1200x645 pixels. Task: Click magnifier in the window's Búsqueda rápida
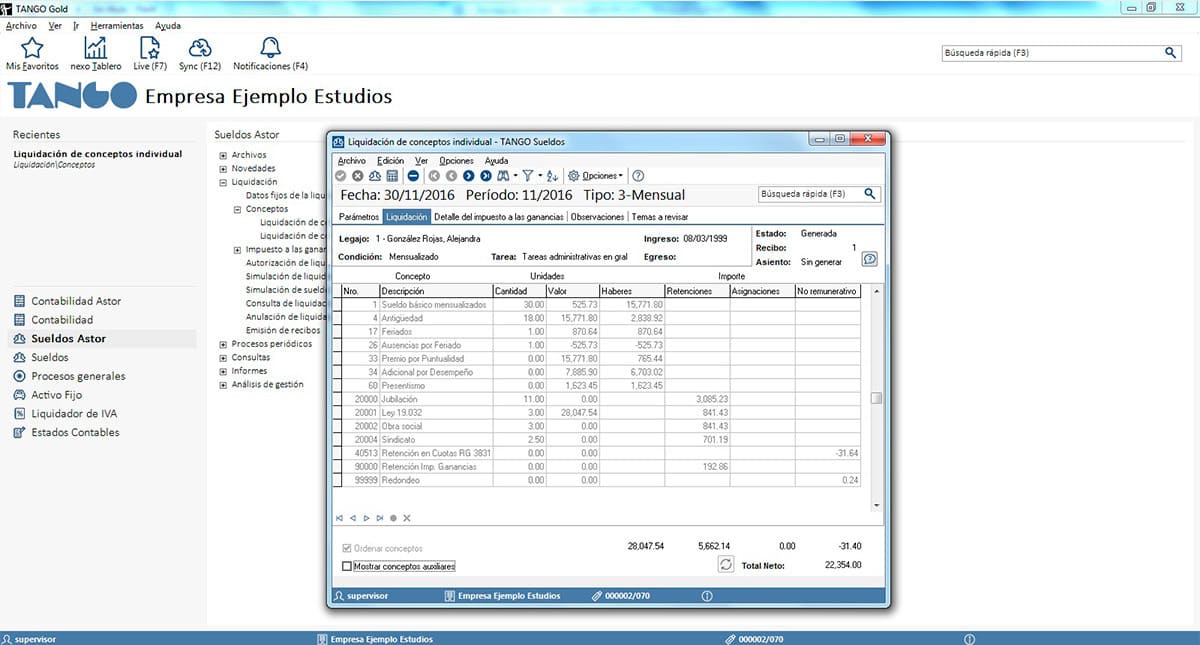coord(870,194)
